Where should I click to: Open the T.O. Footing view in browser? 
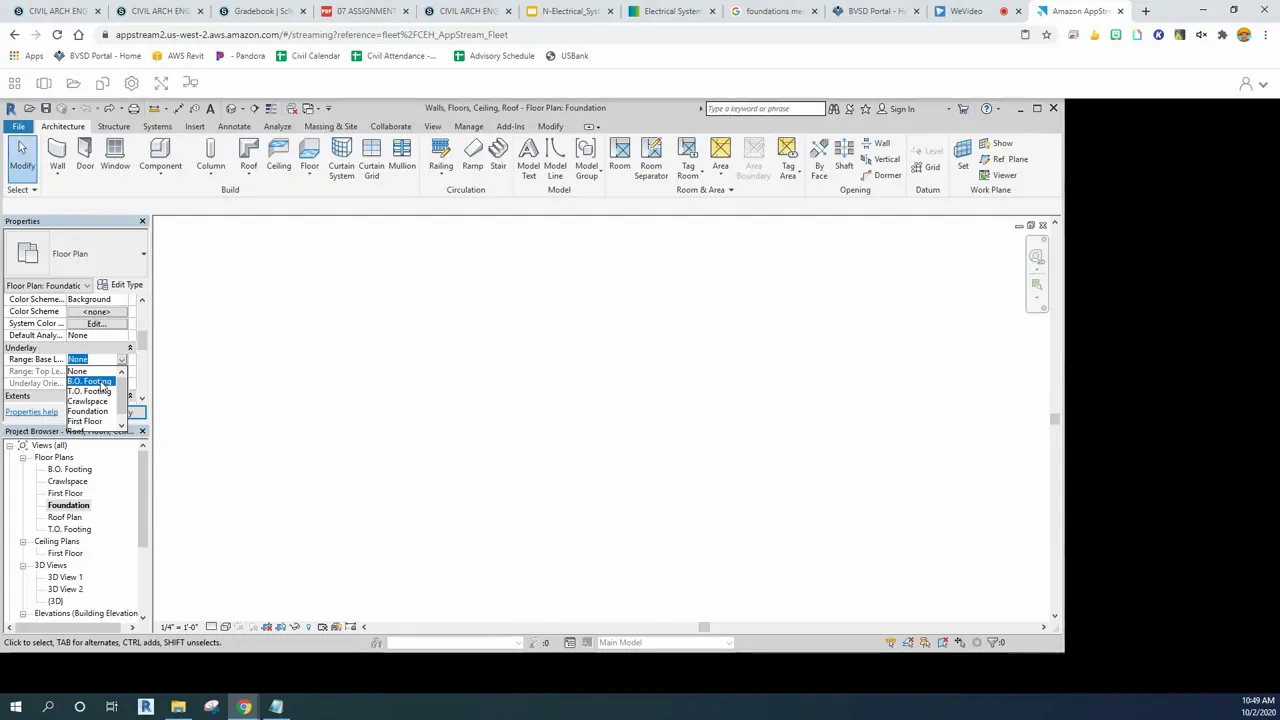pyautogui.click(x=69, y=529)
